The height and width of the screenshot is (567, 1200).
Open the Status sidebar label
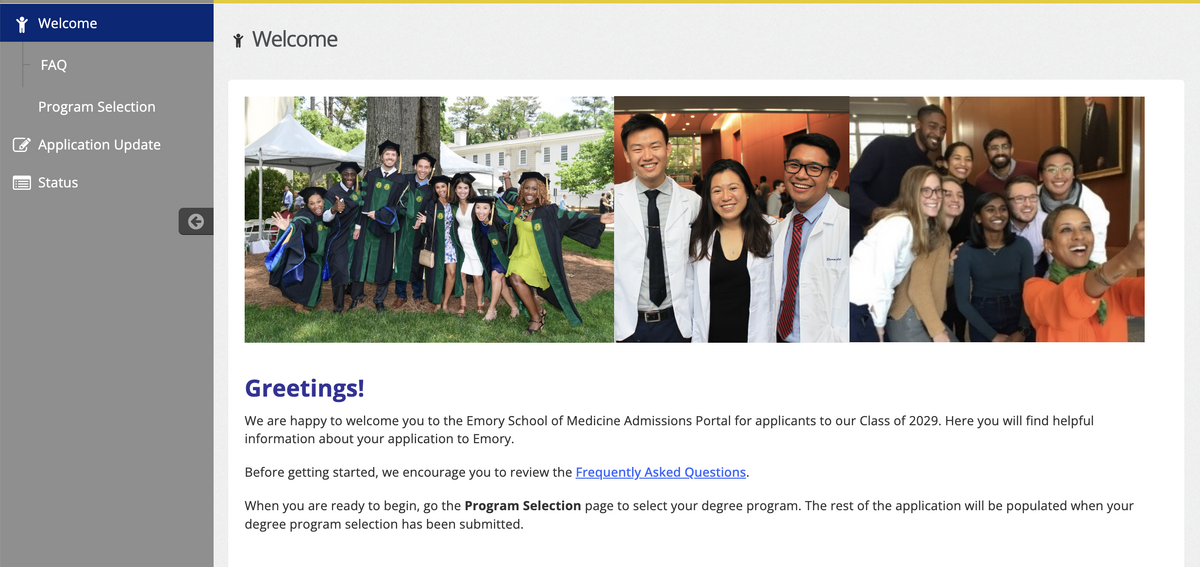click(58, 183)
